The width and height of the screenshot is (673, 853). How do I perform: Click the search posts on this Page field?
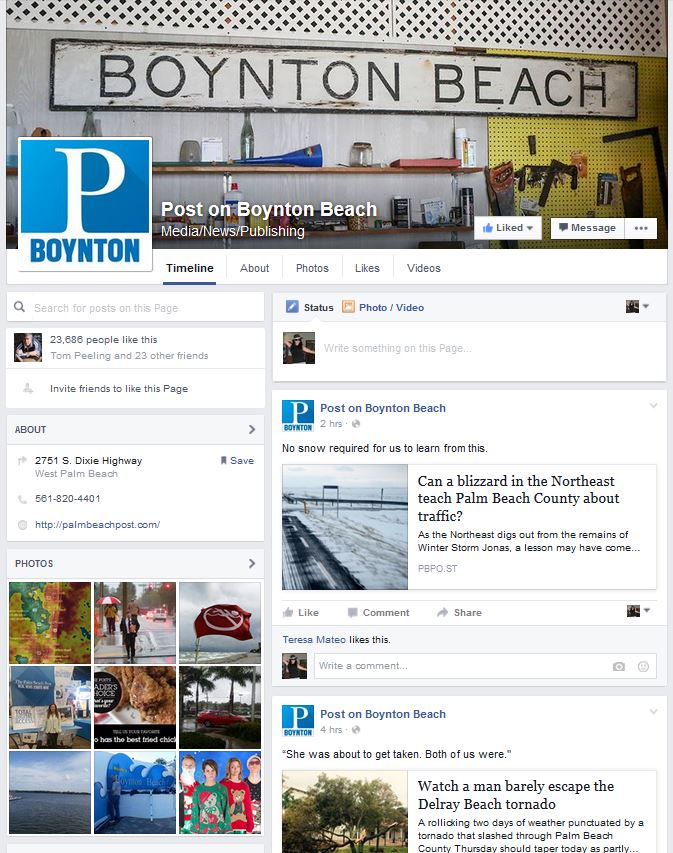point(135,308)
